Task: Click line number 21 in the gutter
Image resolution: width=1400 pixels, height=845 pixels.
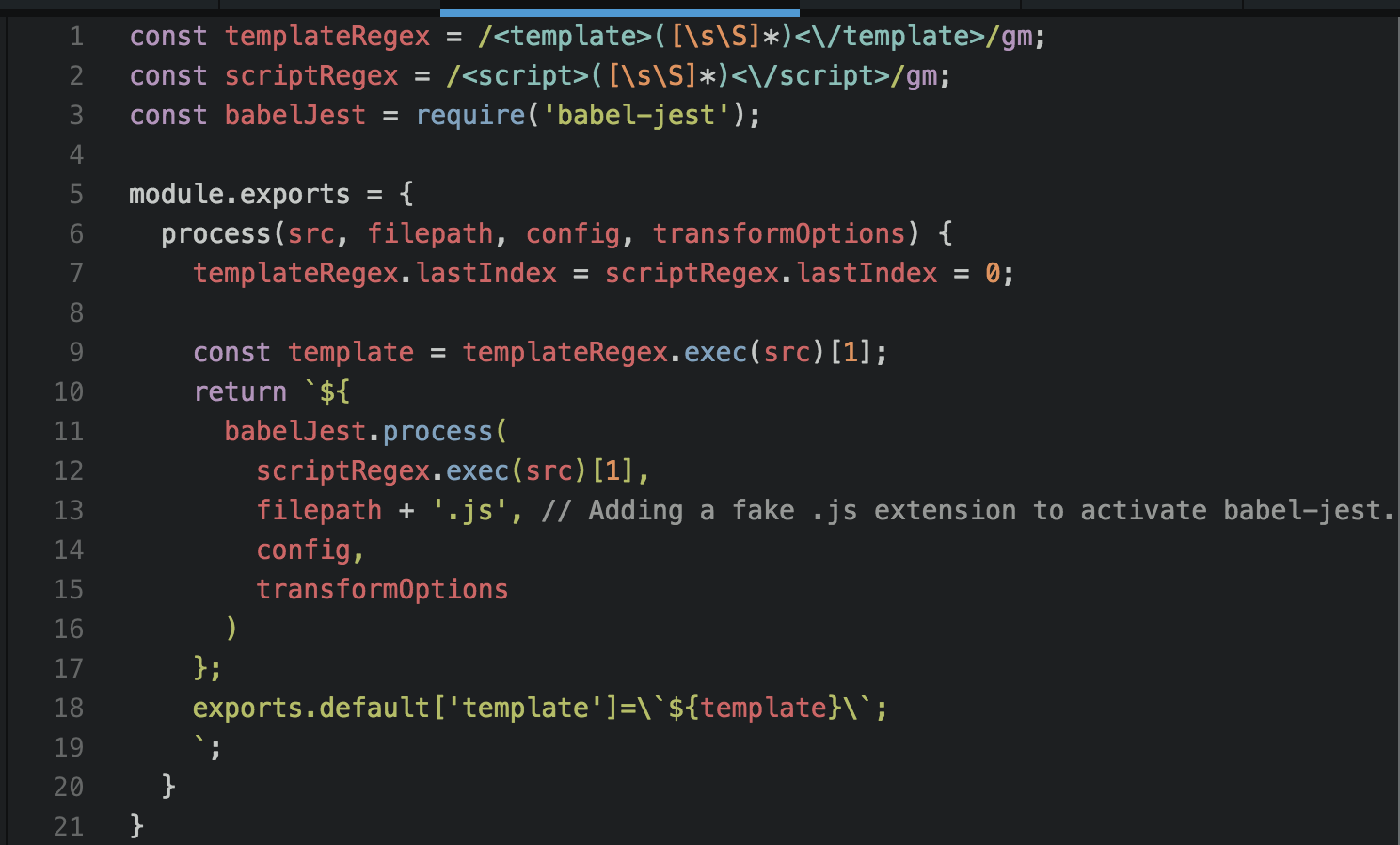Action: pos(69,827)
